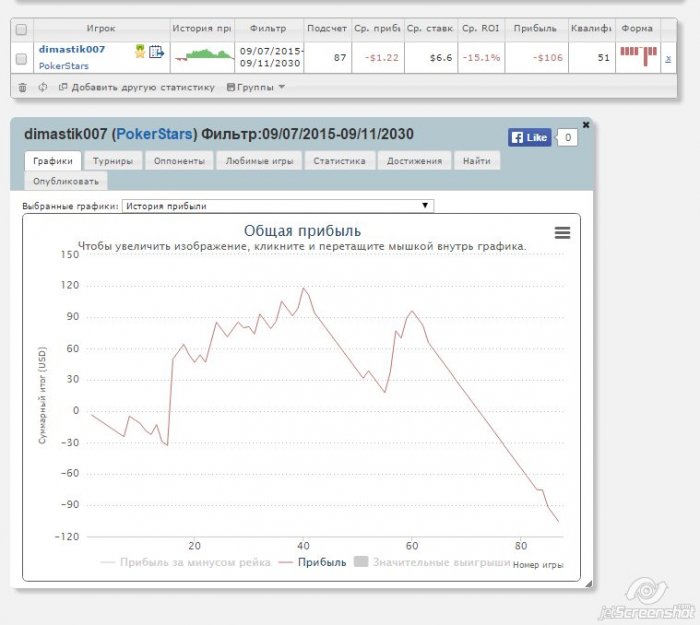The height and width of the screenshot is (625, 700).
Task: Click the filter date range cell
Action: pos(270,57)
